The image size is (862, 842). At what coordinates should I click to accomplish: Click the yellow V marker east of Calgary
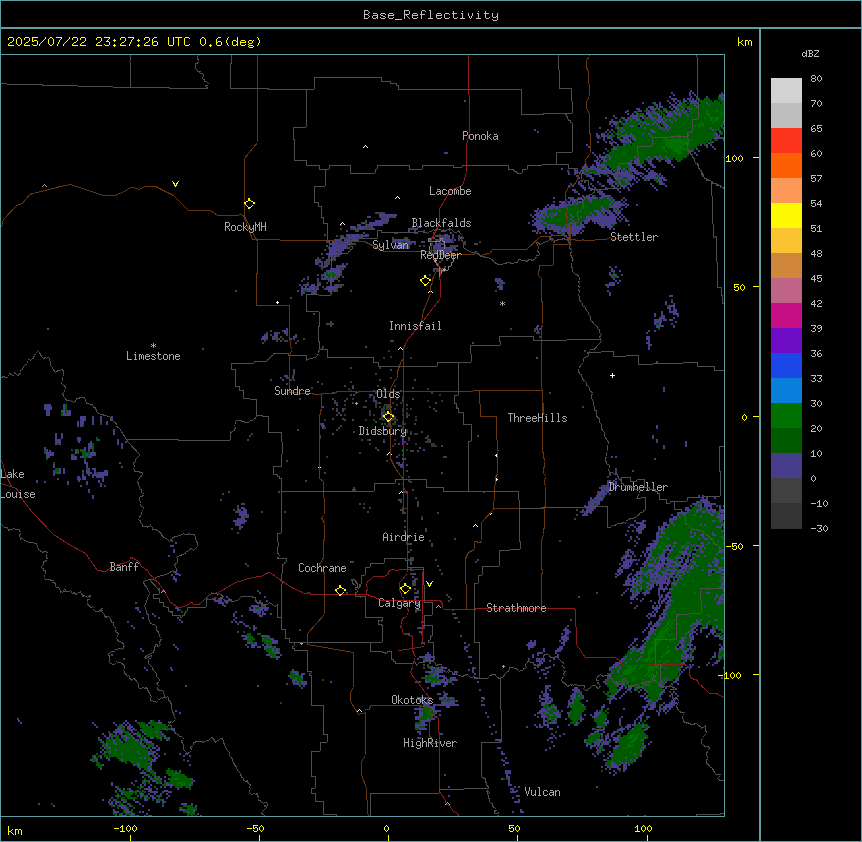pyautogui.click(x=429, y=584)
